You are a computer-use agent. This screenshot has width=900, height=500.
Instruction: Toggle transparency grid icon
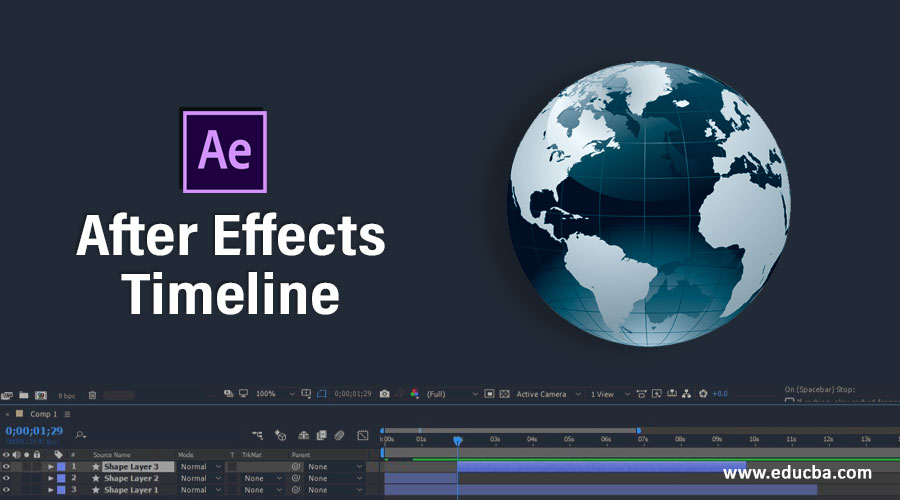[x=505, y=394]
